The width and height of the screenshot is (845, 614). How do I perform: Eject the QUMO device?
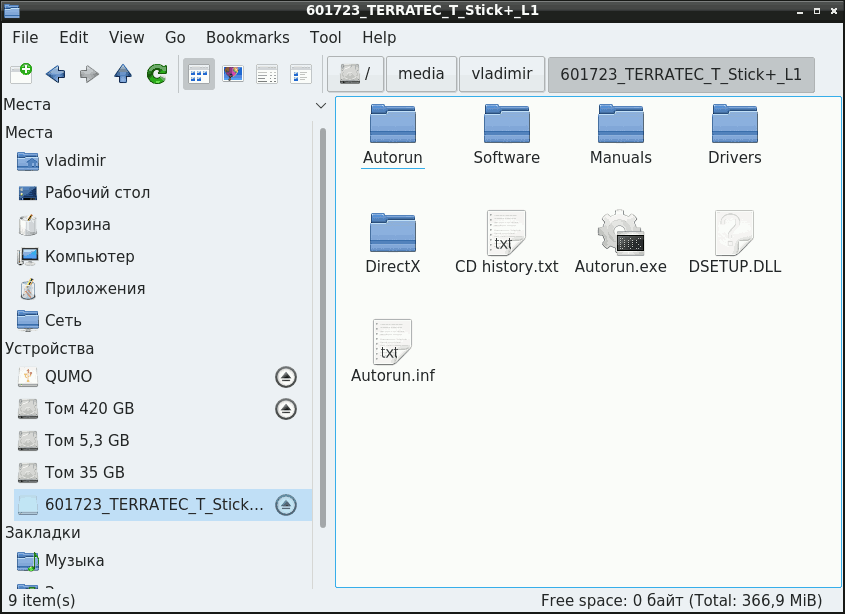point(286,377)
